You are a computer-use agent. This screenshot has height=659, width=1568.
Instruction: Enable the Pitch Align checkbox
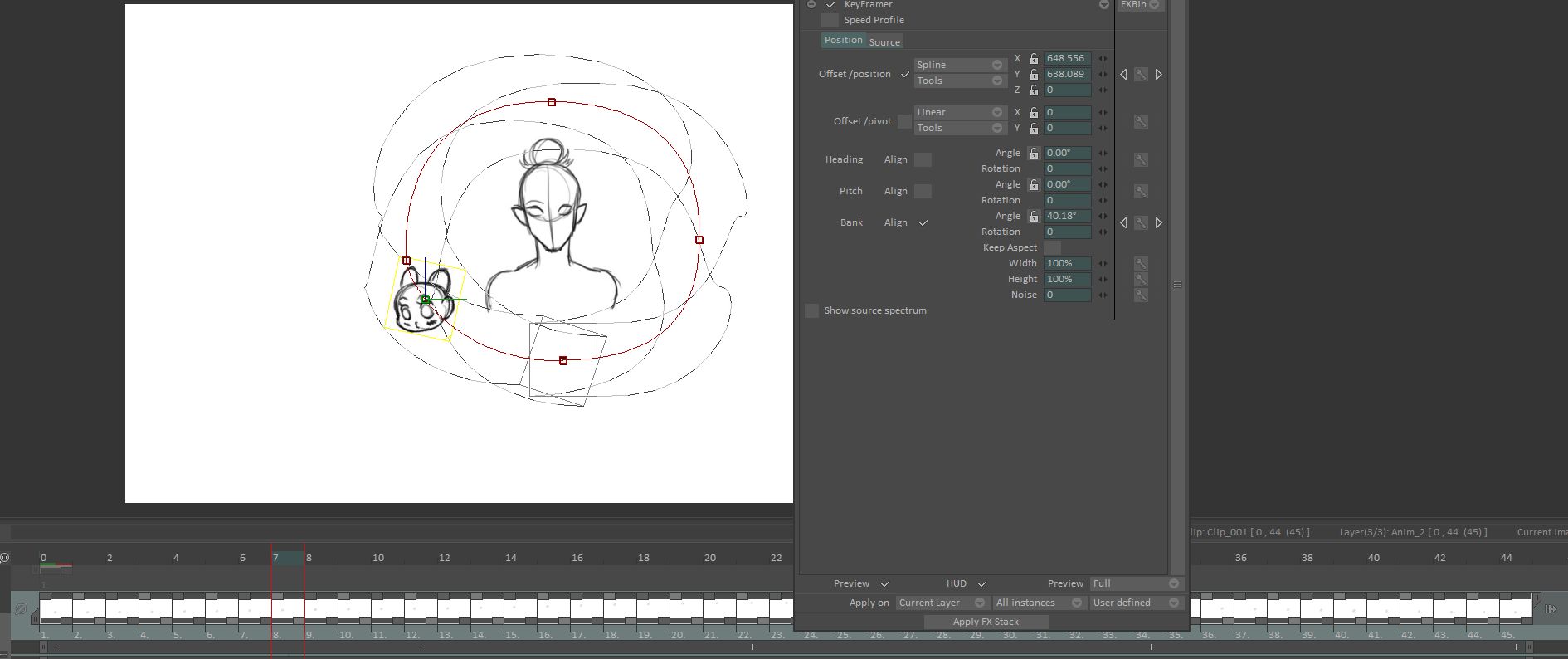point(923,191)
